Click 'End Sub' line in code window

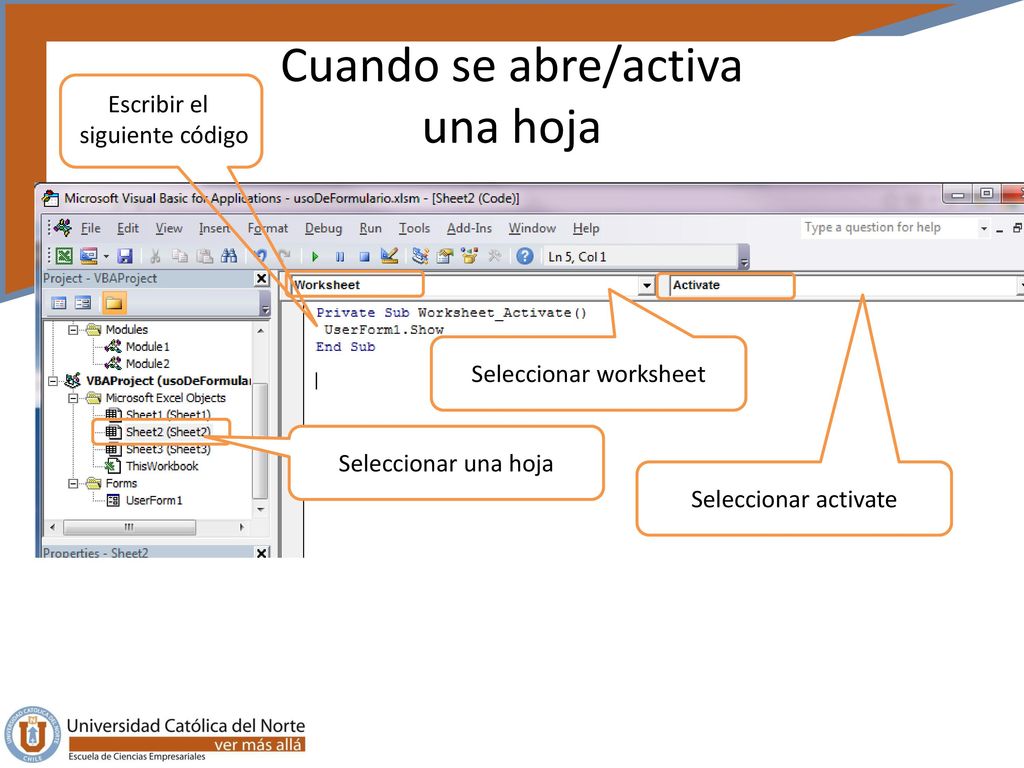pyautogui.click(x=345, y=347)
